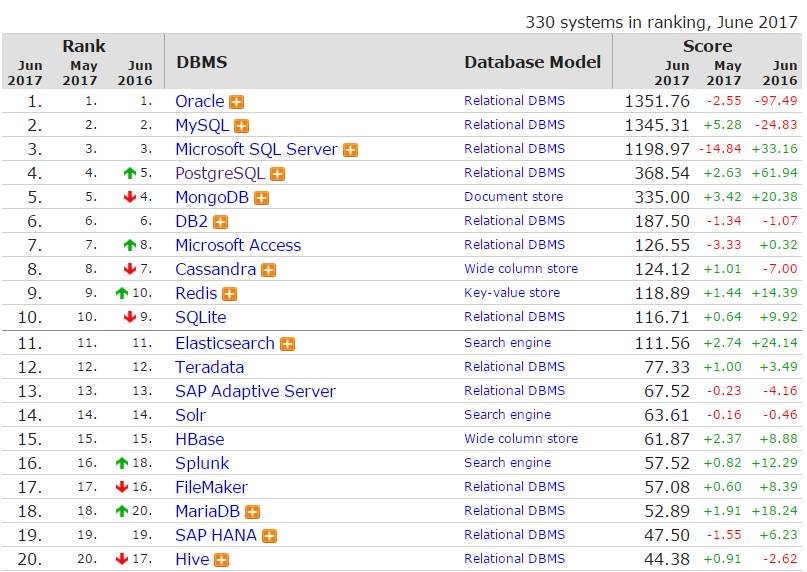Screen dimensions: 807x572
Task: Open the MySQL link
Action: tap(202, 125)
